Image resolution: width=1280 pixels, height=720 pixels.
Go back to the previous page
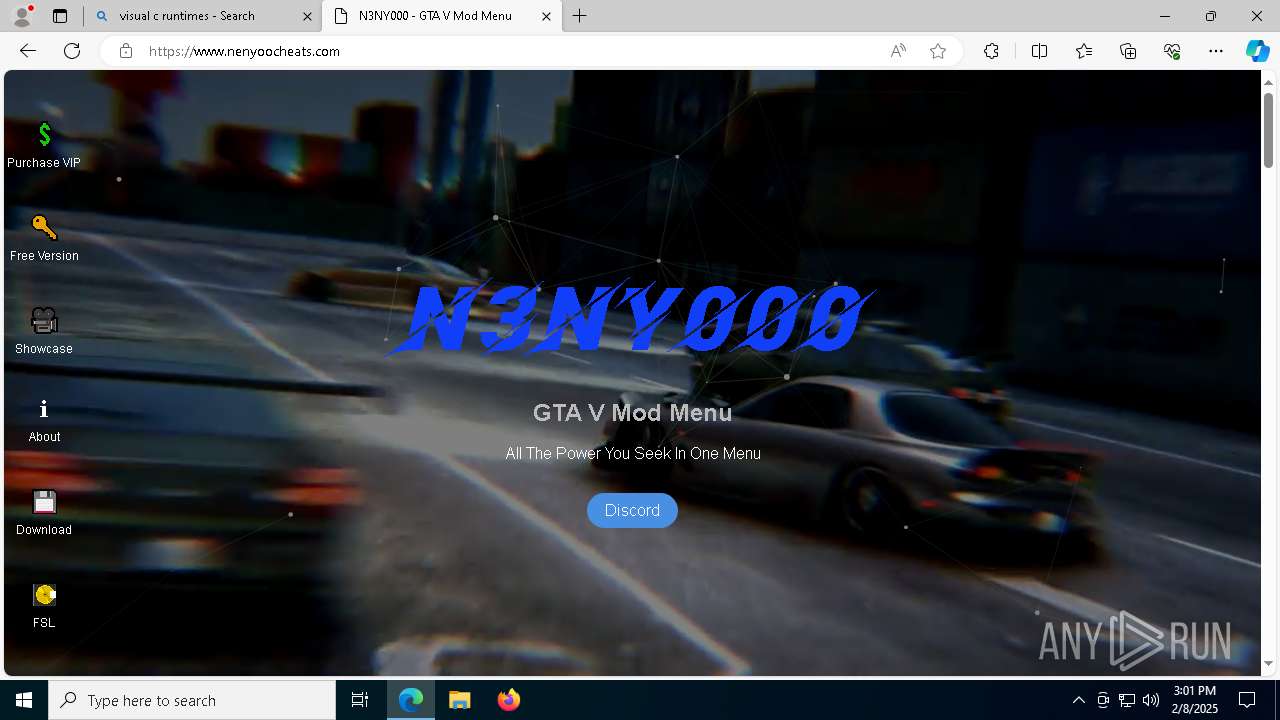tap(28, 51)
